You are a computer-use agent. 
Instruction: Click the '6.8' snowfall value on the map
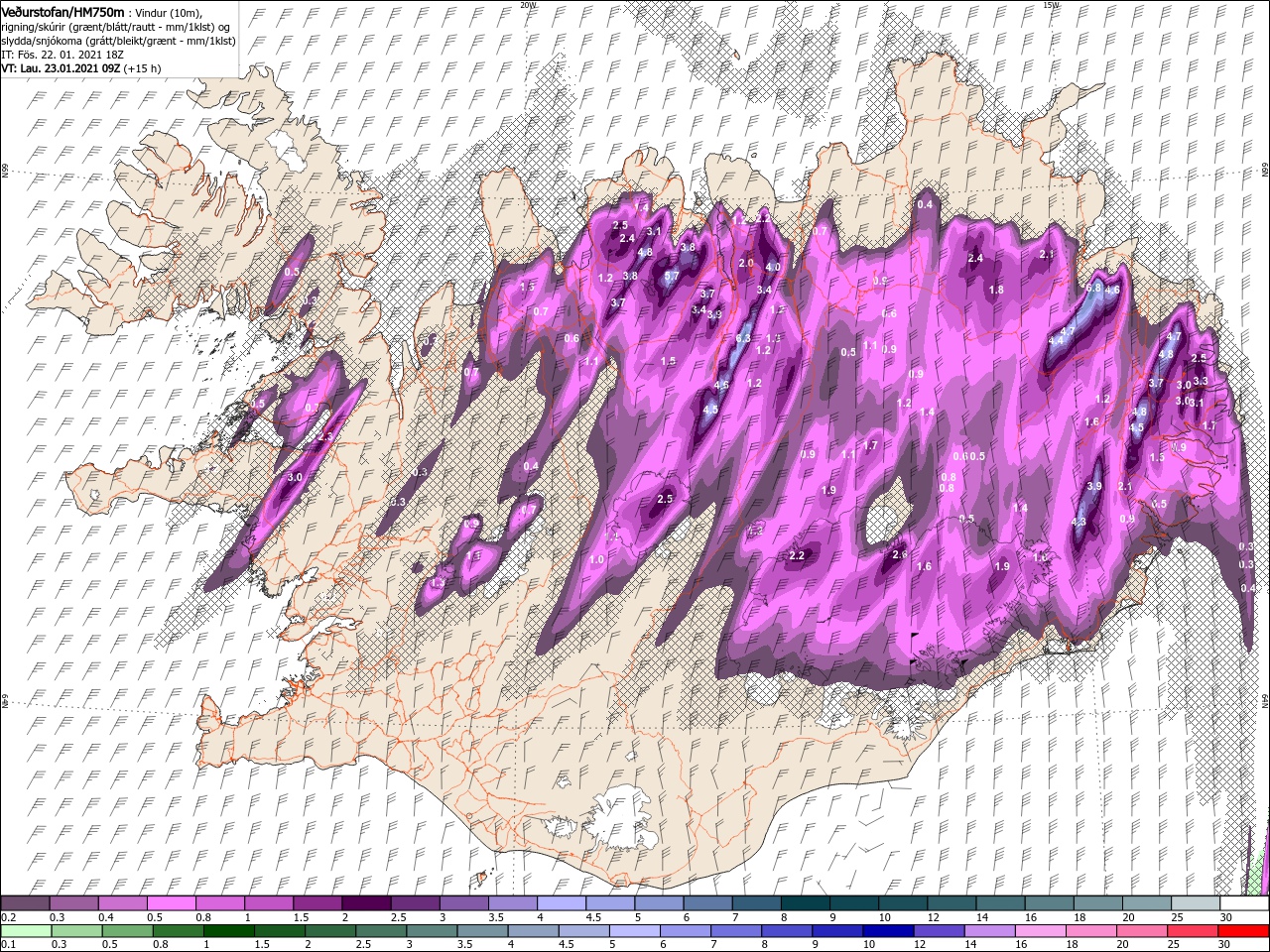click(x=1094, y=289)
